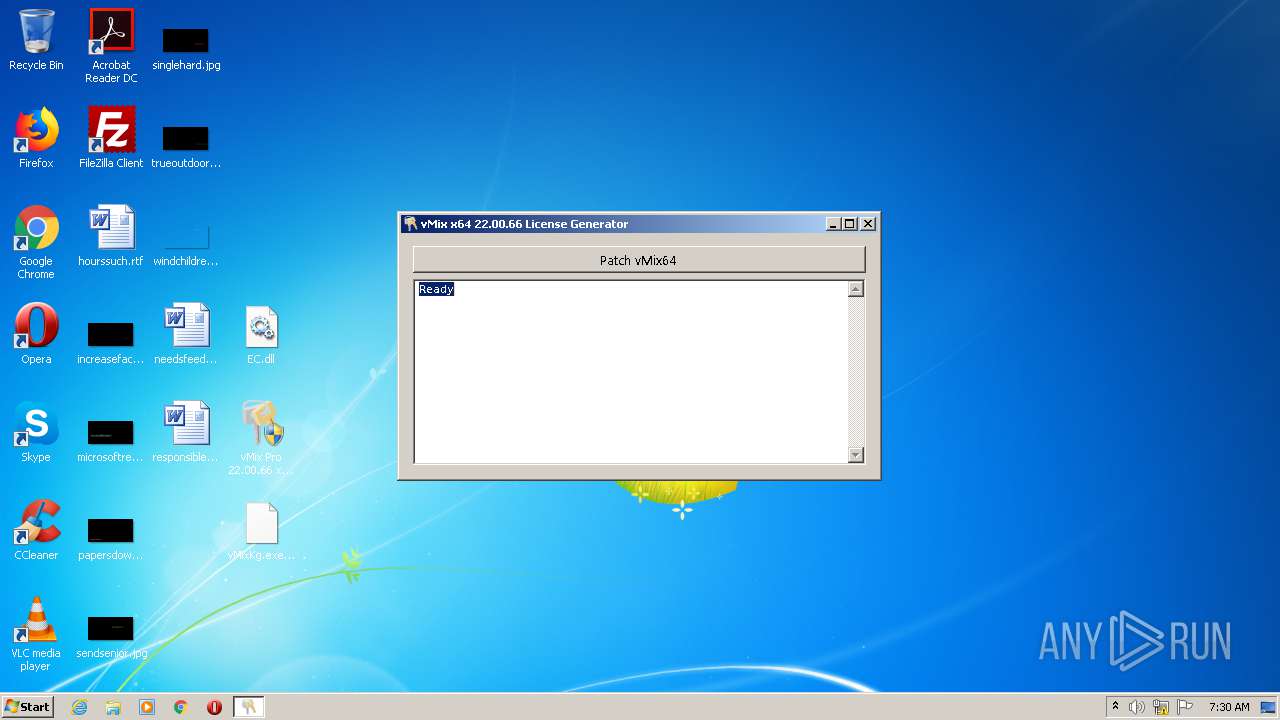Image resolution: width=1280 pixels, height=720 pixels.
Task: Click the log box scroll up arrow
Action: tap(855, 289)
